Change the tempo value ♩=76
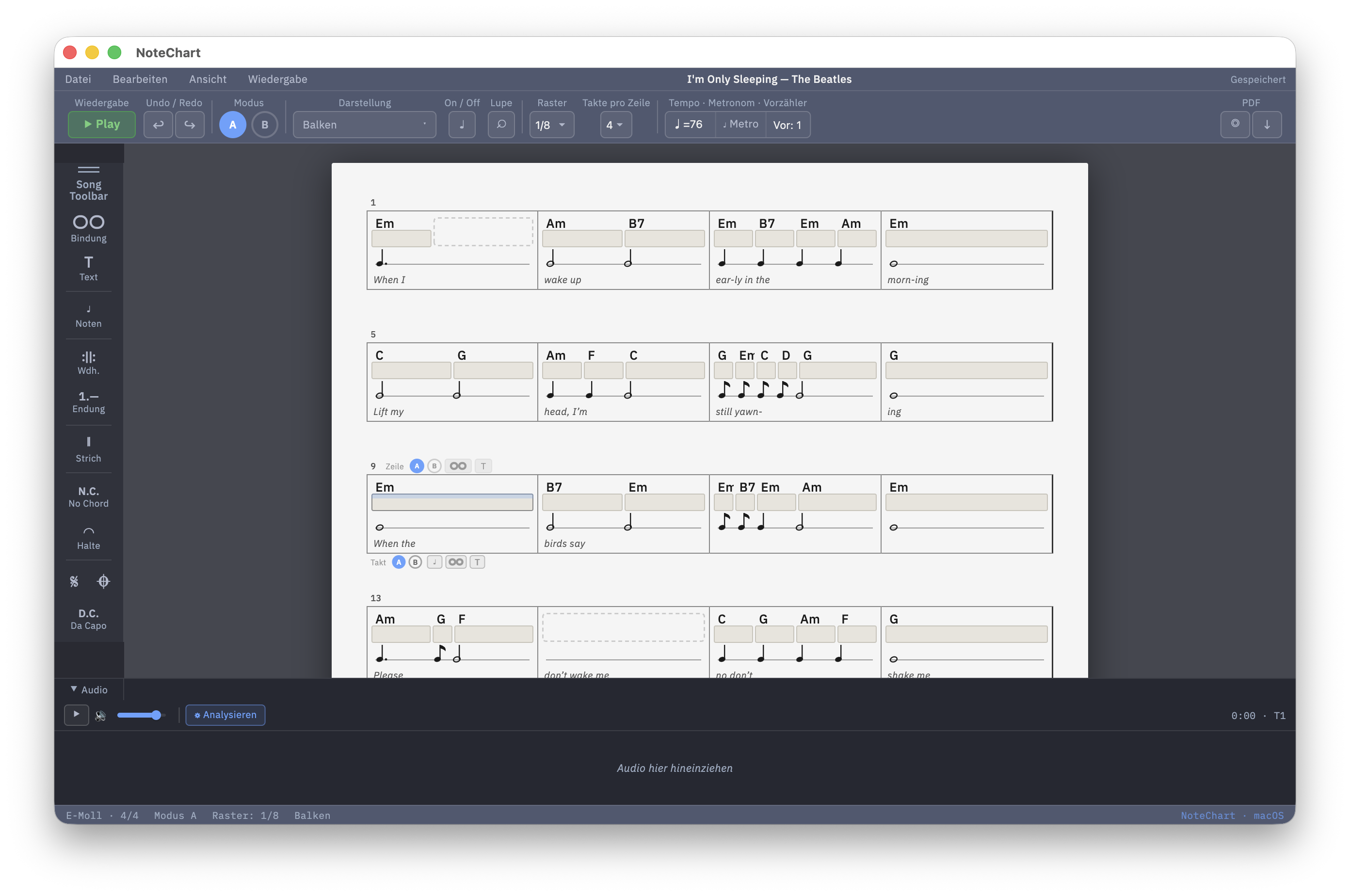Screen dimensions: 1350x896 [690, 125]
